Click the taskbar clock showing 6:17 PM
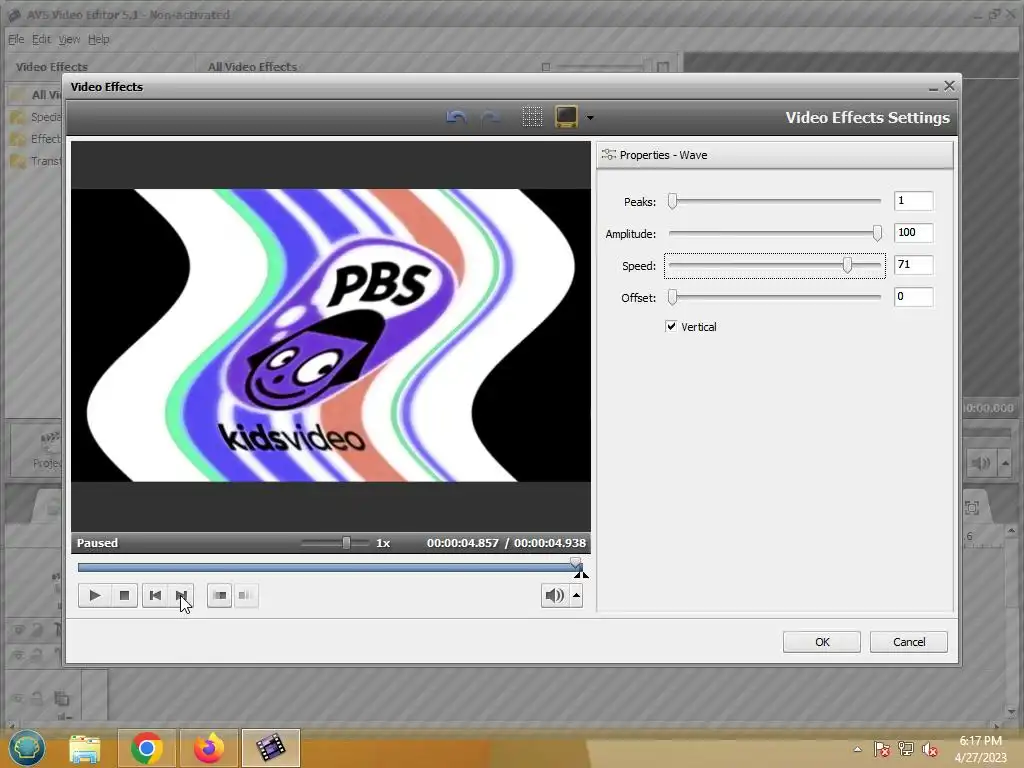This screenshot has height=768, width=1024. point(980,749)
